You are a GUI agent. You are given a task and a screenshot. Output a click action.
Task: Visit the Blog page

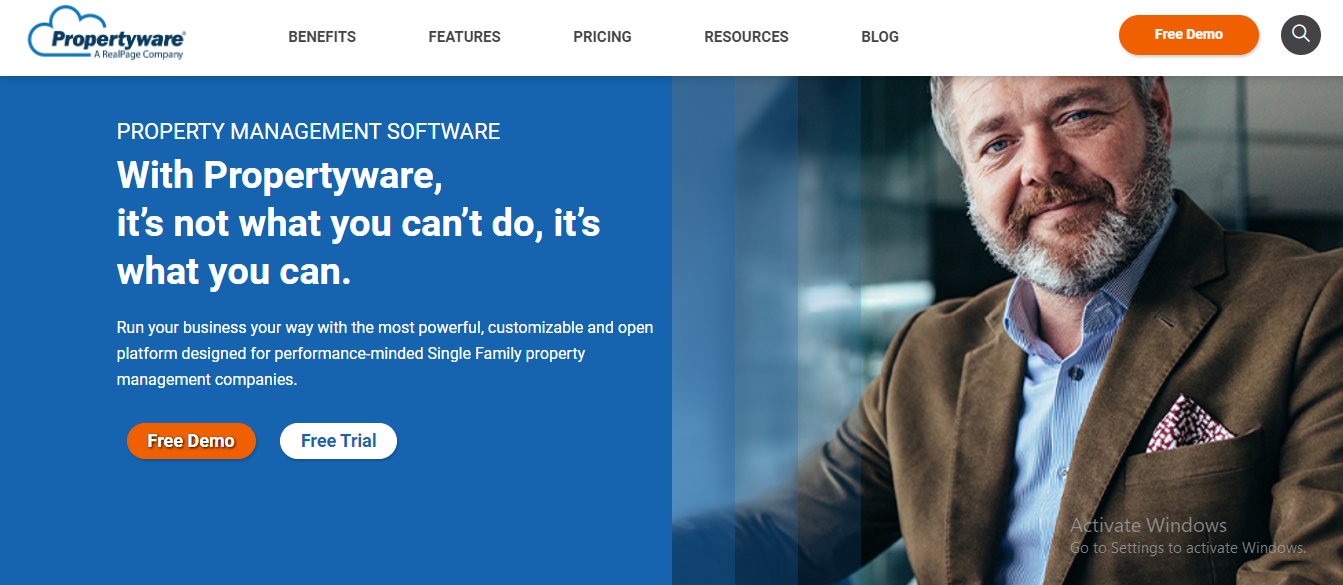pyautogui.click(x=880, y=37)
